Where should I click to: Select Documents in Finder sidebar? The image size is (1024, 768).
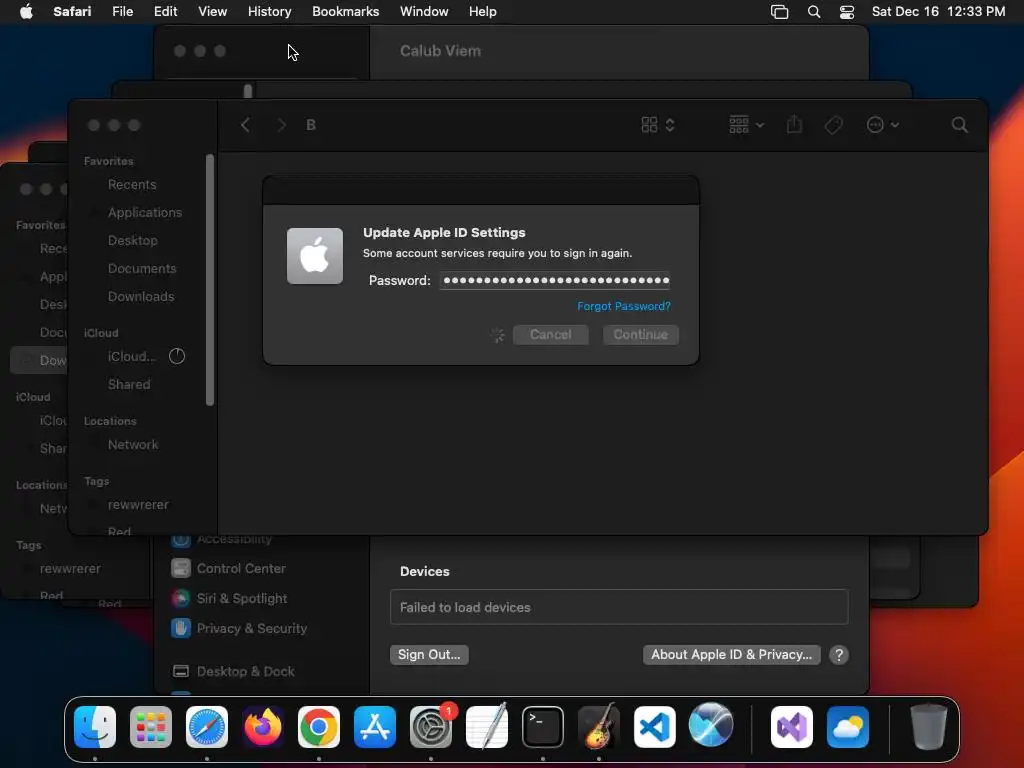142,269
